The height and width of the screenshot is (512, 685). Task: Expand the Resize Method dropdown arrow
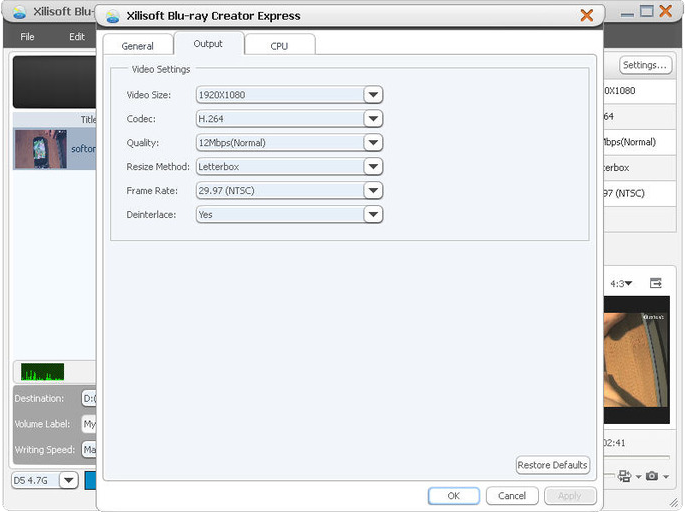(x=373, y=166)
